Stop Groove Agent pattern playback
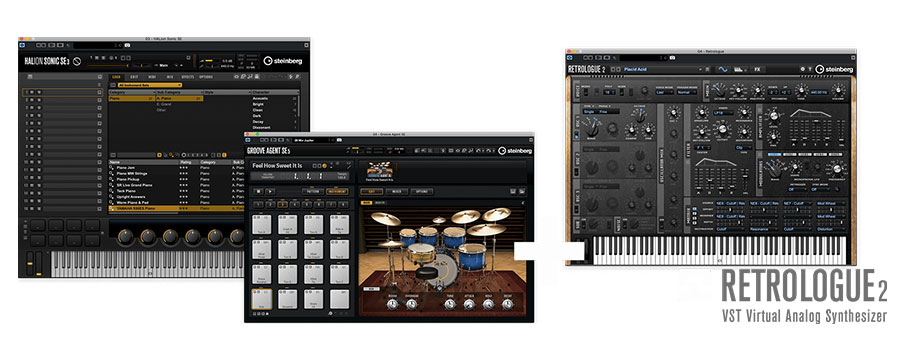The image size is (910, 362). (x=259, y=191)
